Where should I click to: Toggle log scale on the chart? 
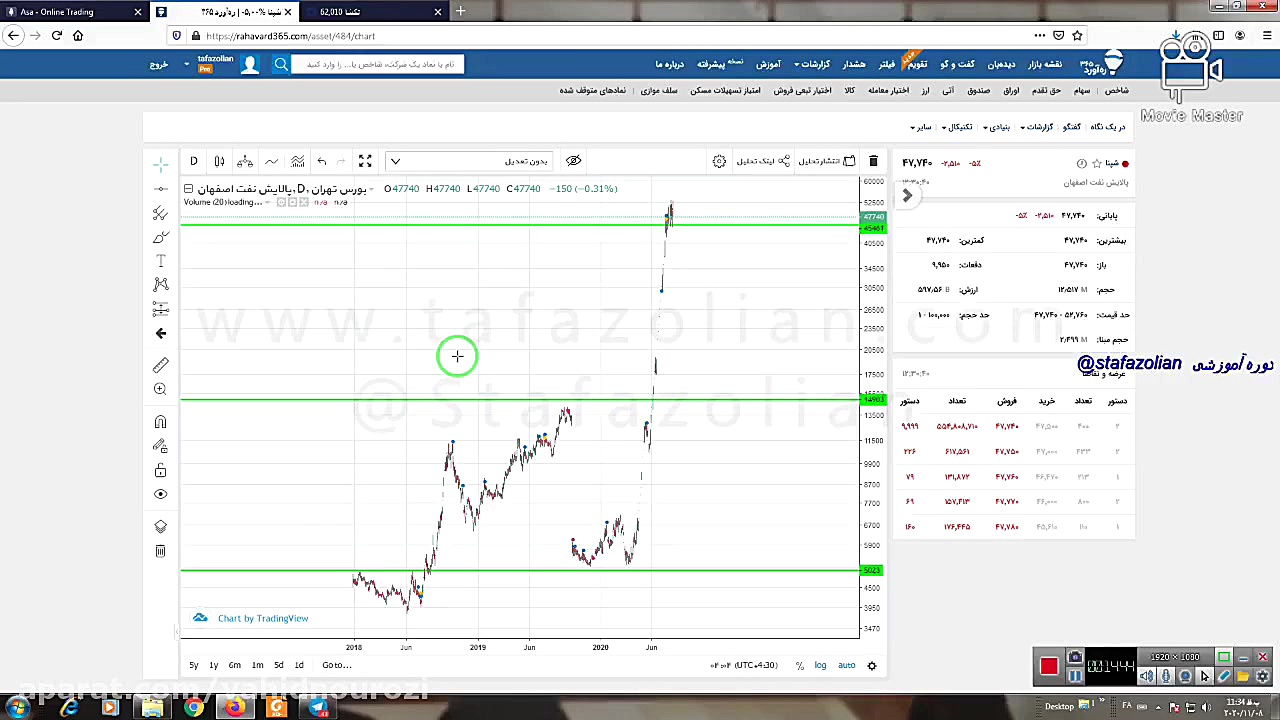pyautogui.click(x=820, y=665)
